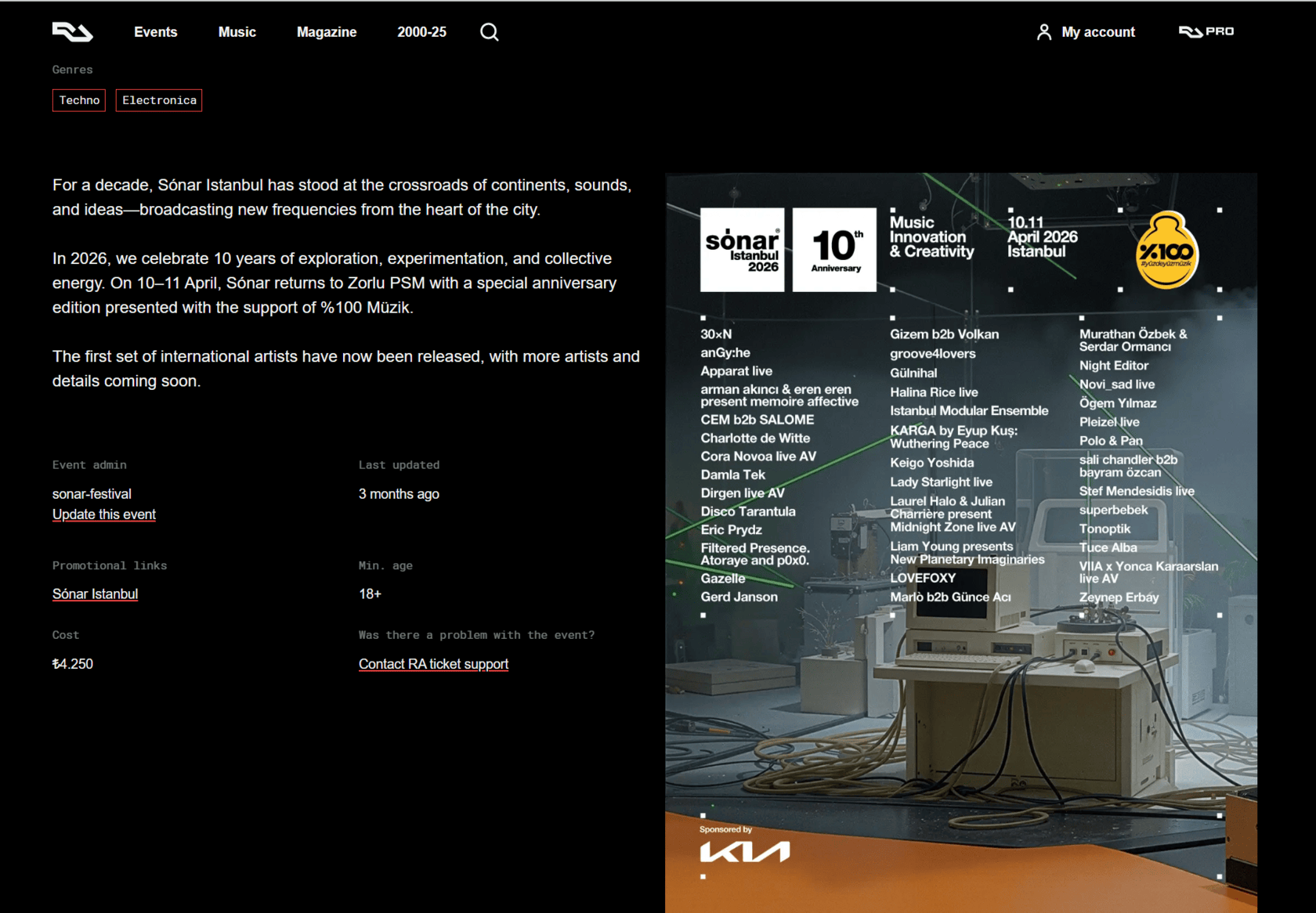Click the 'Min. age' label
The width and height of the screenshot is (1316, 913).
pos(385,565)
